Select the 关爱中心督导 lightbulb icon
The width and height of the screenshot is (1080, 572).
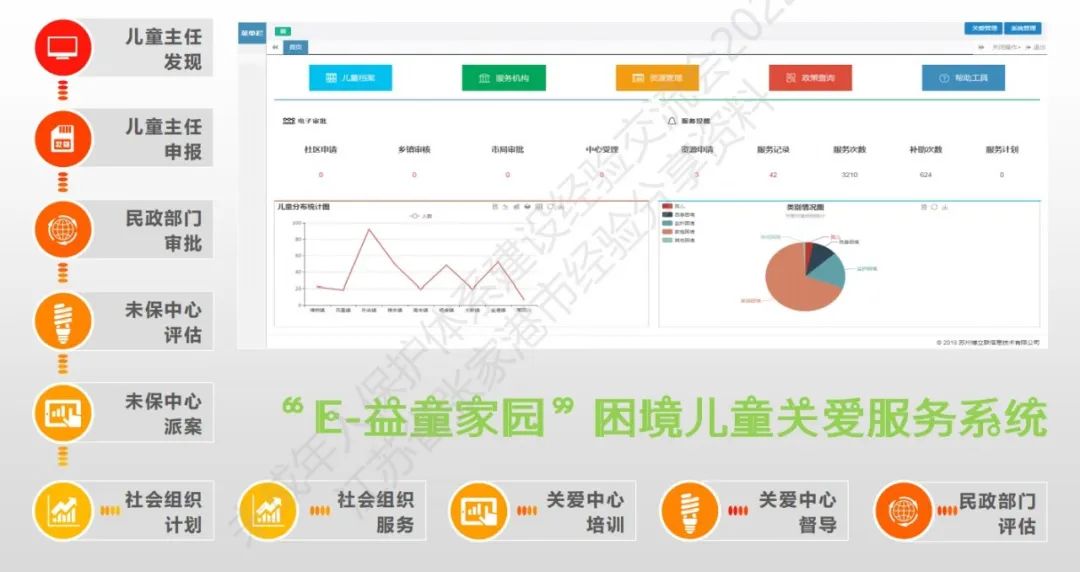pos(688,510)
